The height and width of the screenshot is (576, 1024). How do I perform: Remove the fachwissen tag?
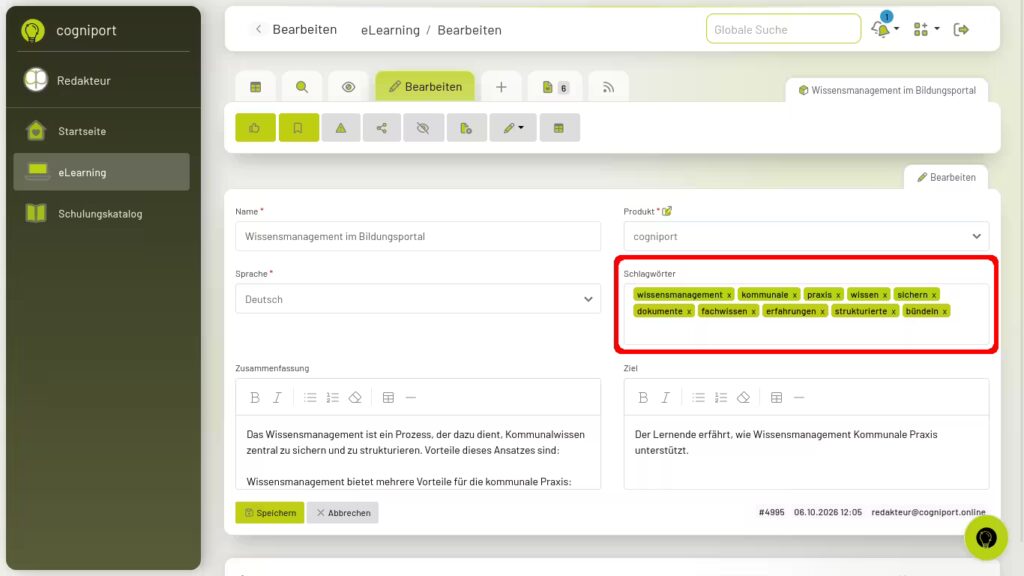[x=753, y=312]
